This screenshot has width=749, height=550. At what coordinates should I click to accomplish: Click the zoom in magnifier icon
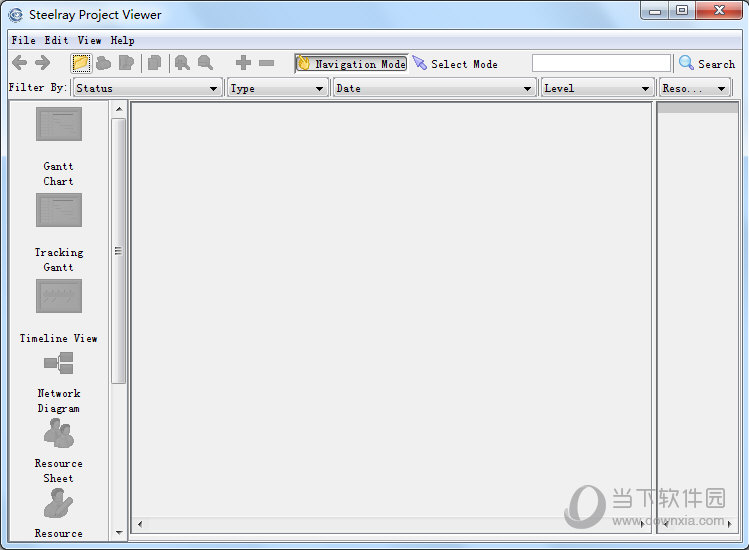click(x=182, y=63)
